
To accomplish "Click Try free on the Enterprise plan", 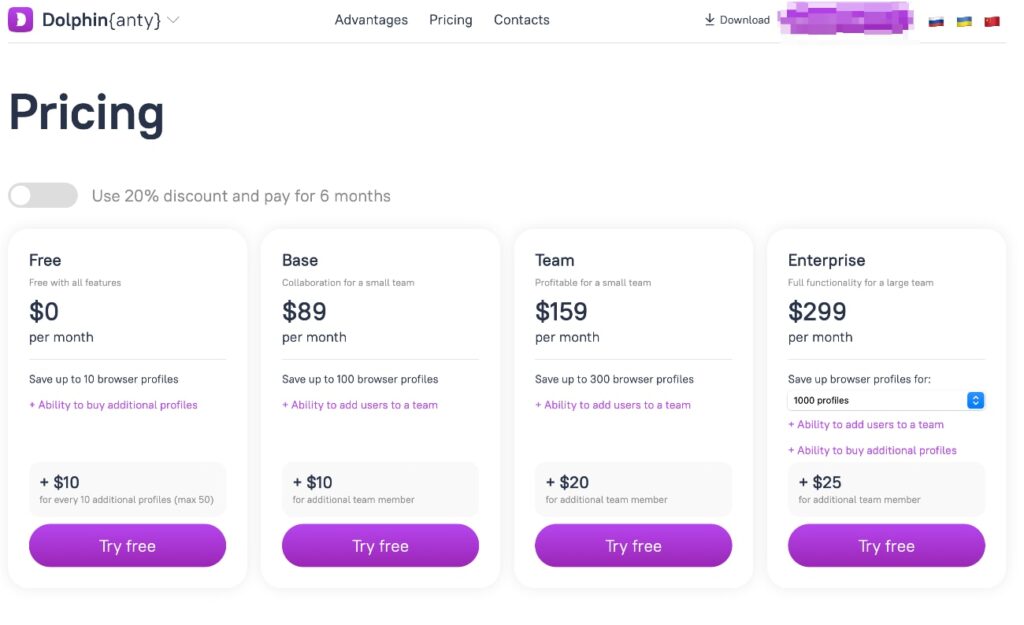I will pos(886,546).
